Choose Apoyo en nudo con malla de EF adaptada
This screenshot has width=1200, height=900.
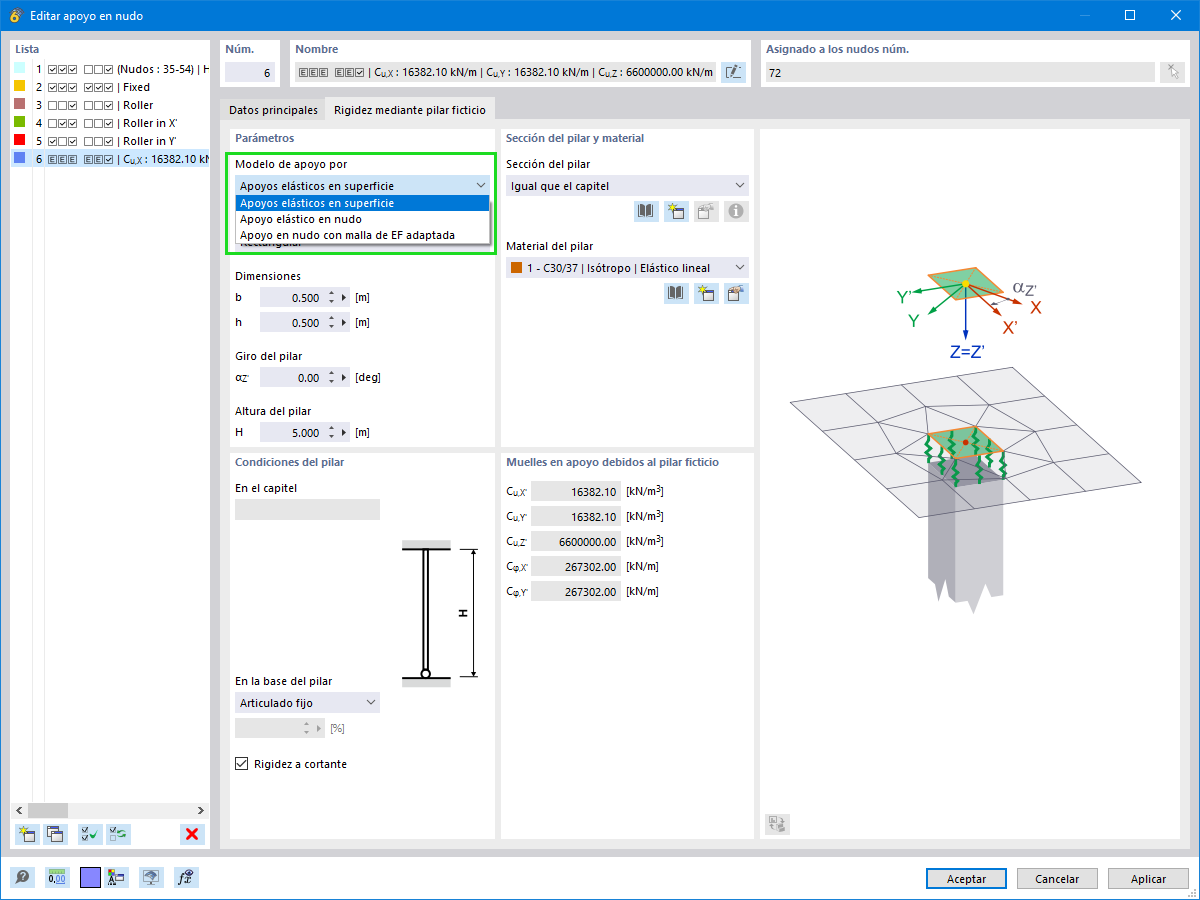pos(362,235)
